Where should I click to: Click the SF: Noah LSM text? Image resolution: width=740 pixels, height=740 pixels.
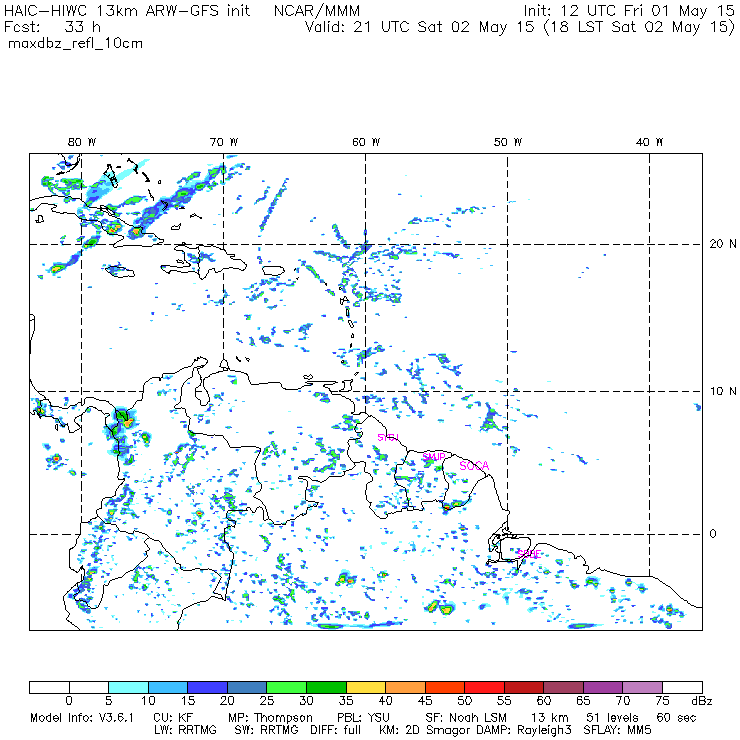coord(466,718)
